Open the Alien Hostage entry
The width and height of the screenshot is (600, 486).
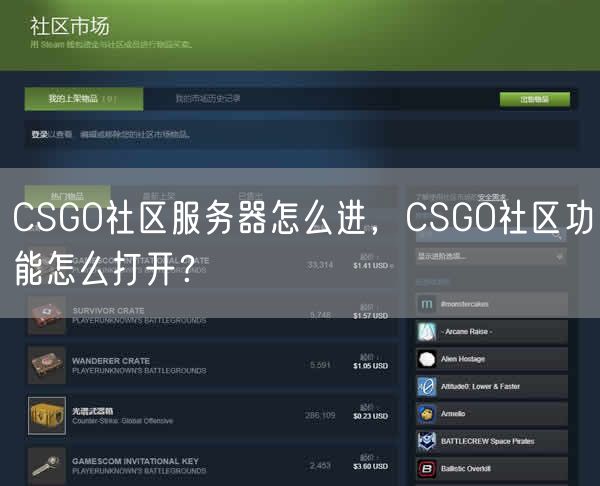(492, 359)
